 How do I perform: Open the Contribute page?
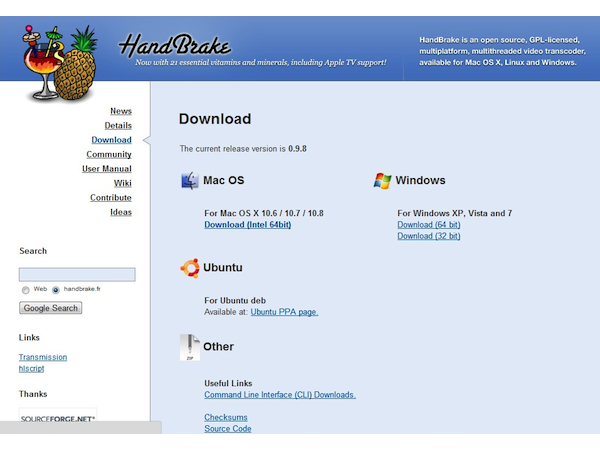pos(111,198)
